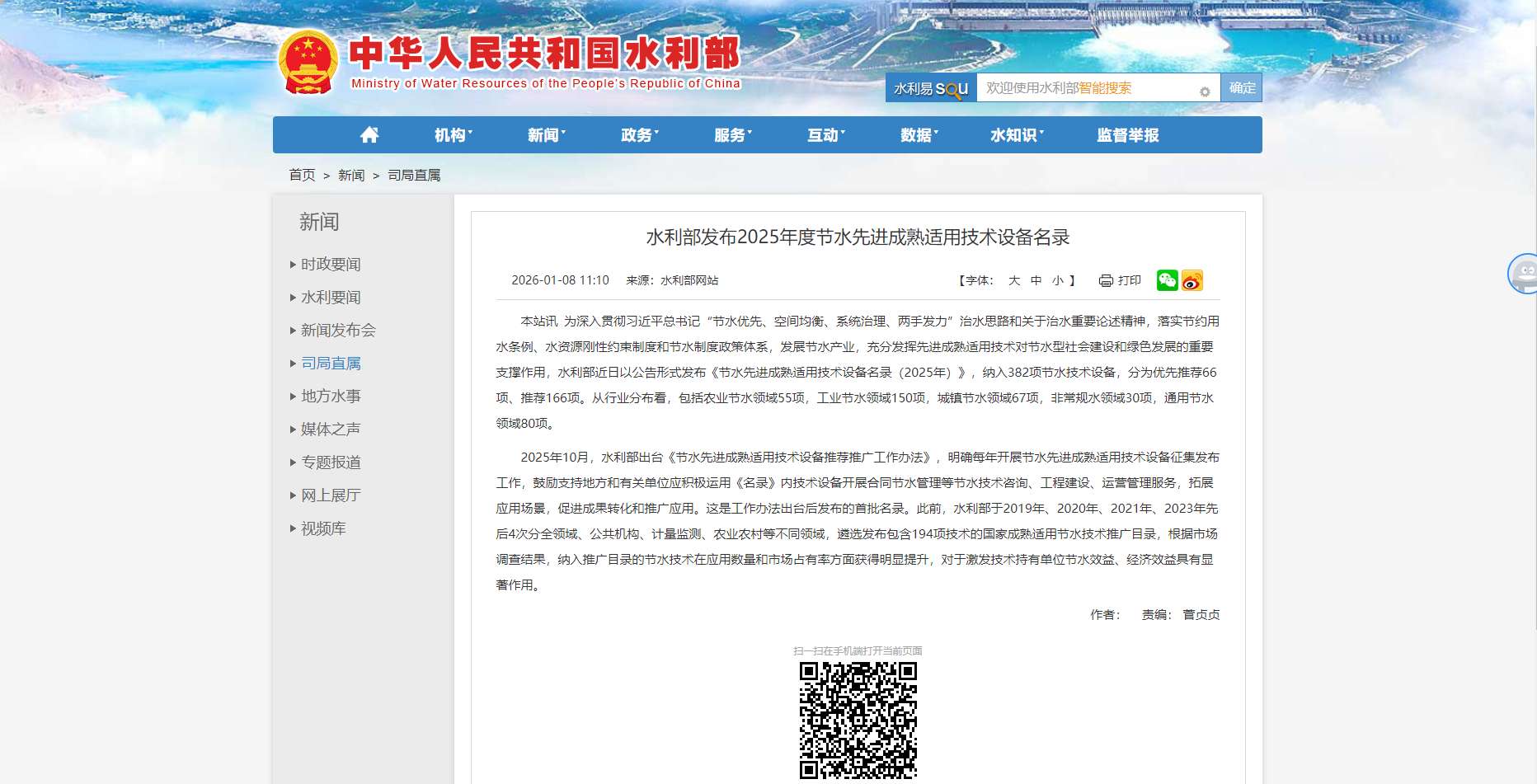The width and height of the screenshot is (1537, 784).
Task: Open 视频库 in the sidebar
Action: click(x=323, y=528)
